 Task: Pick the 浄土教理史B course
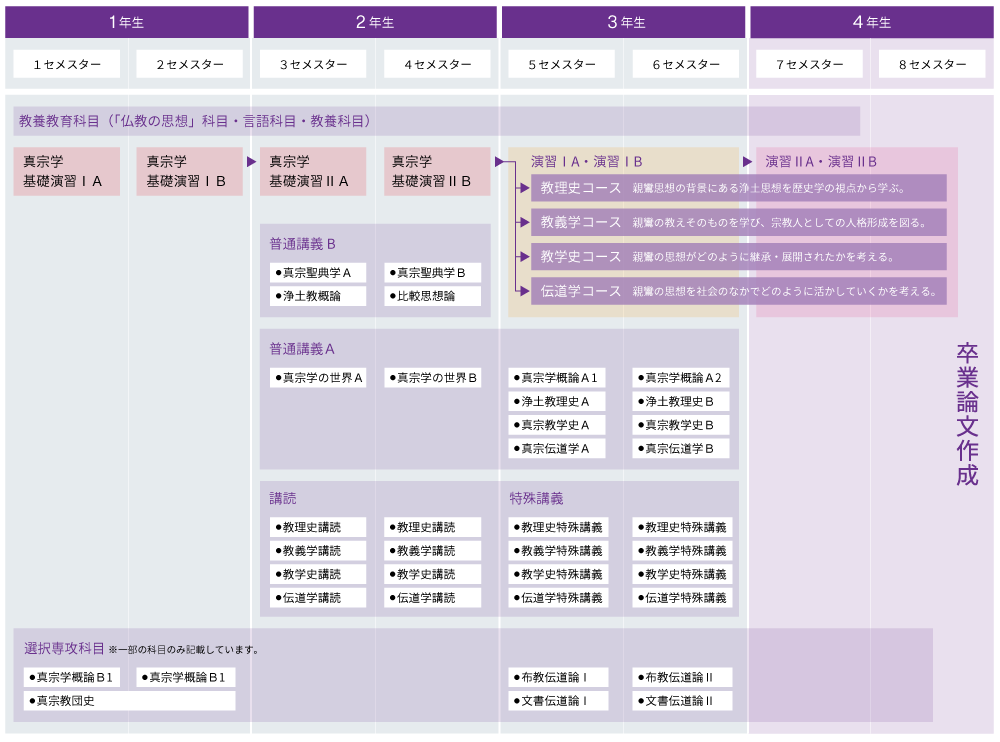click(680, 401)
